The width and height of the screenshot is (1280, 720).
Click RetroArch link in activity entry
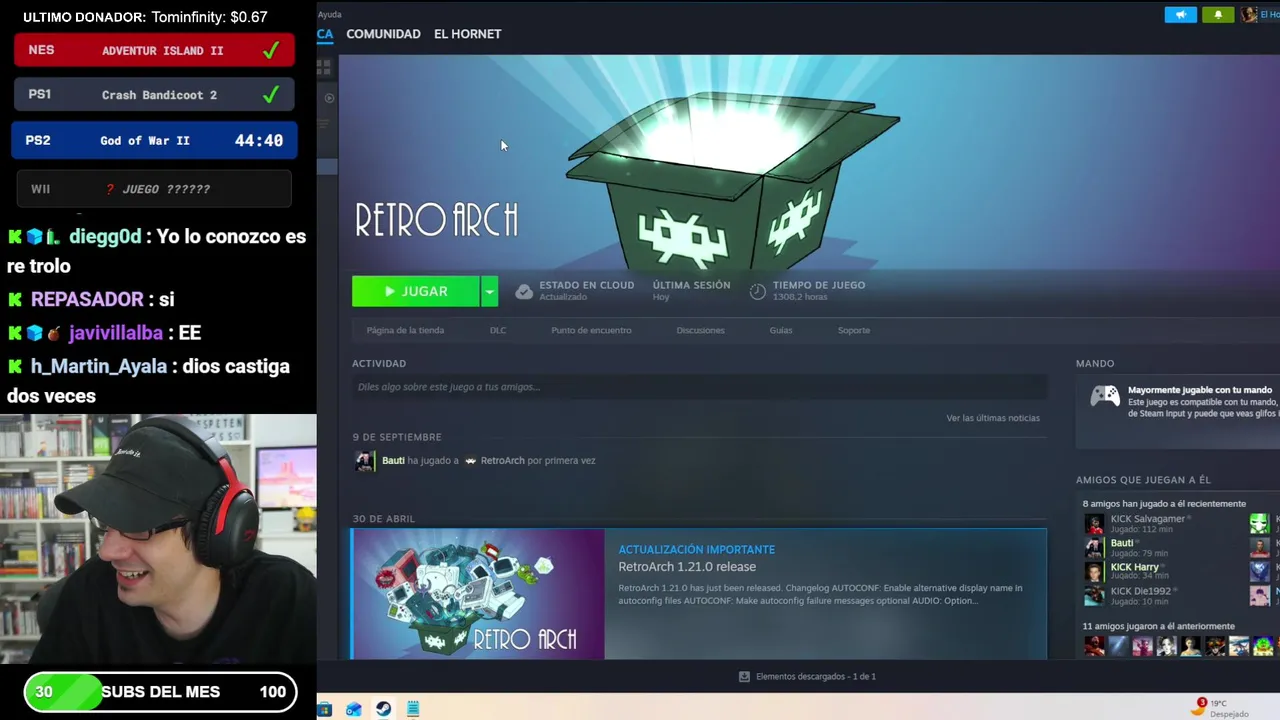(x=502, y=461)
